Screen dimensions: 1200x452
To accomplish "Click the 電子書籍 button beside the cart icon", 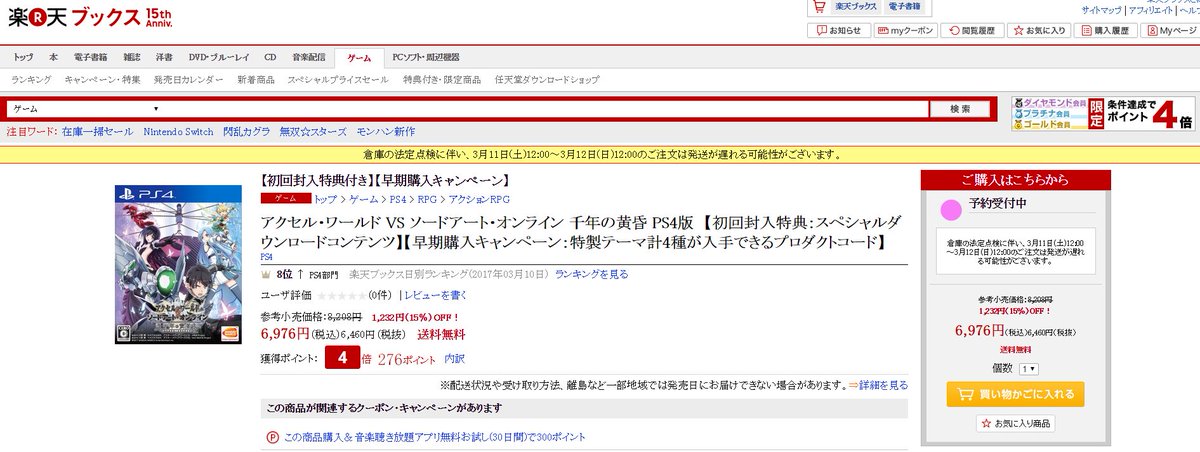I will 904,6.
